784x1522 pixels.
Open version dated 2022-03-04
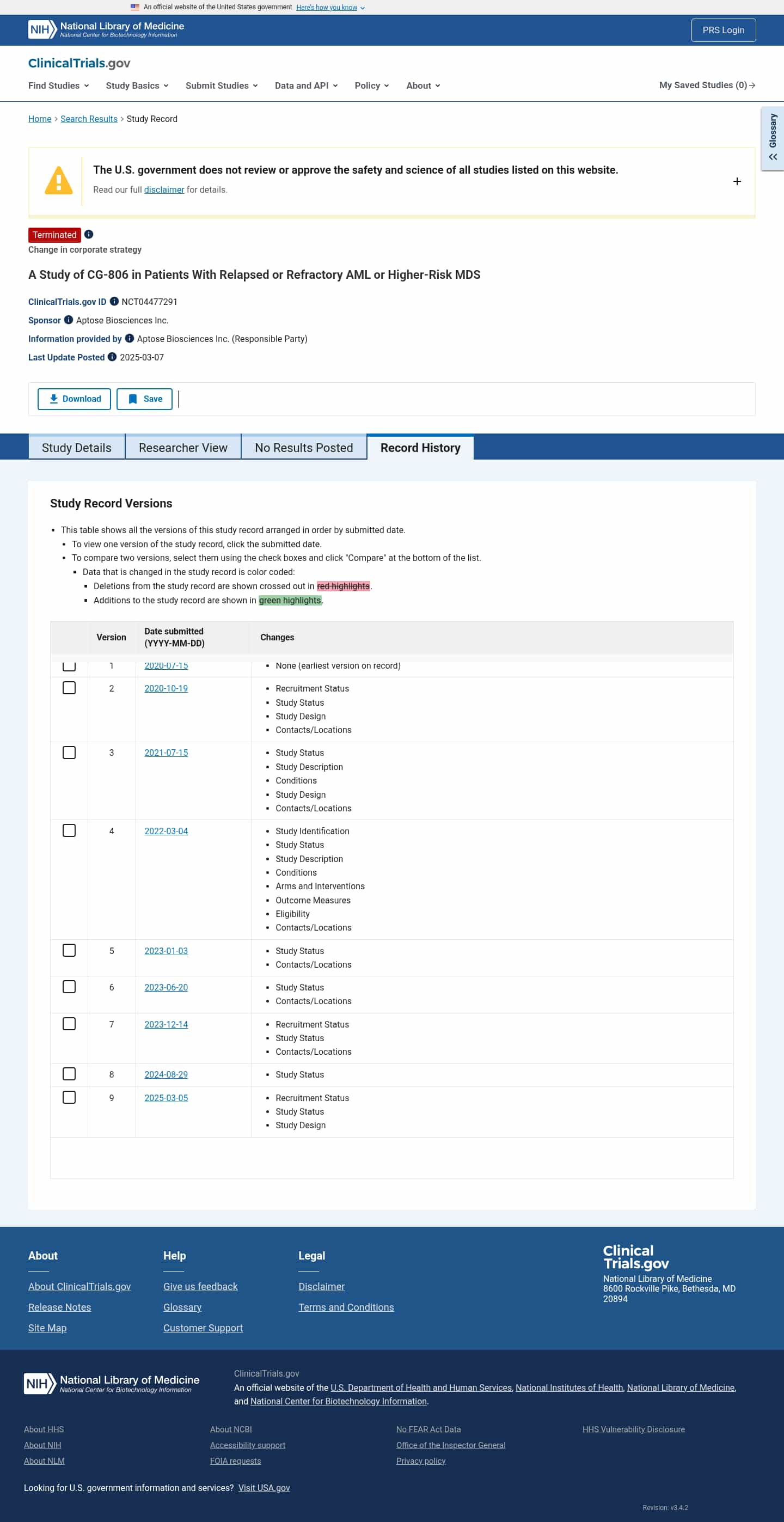click(166, 831)
